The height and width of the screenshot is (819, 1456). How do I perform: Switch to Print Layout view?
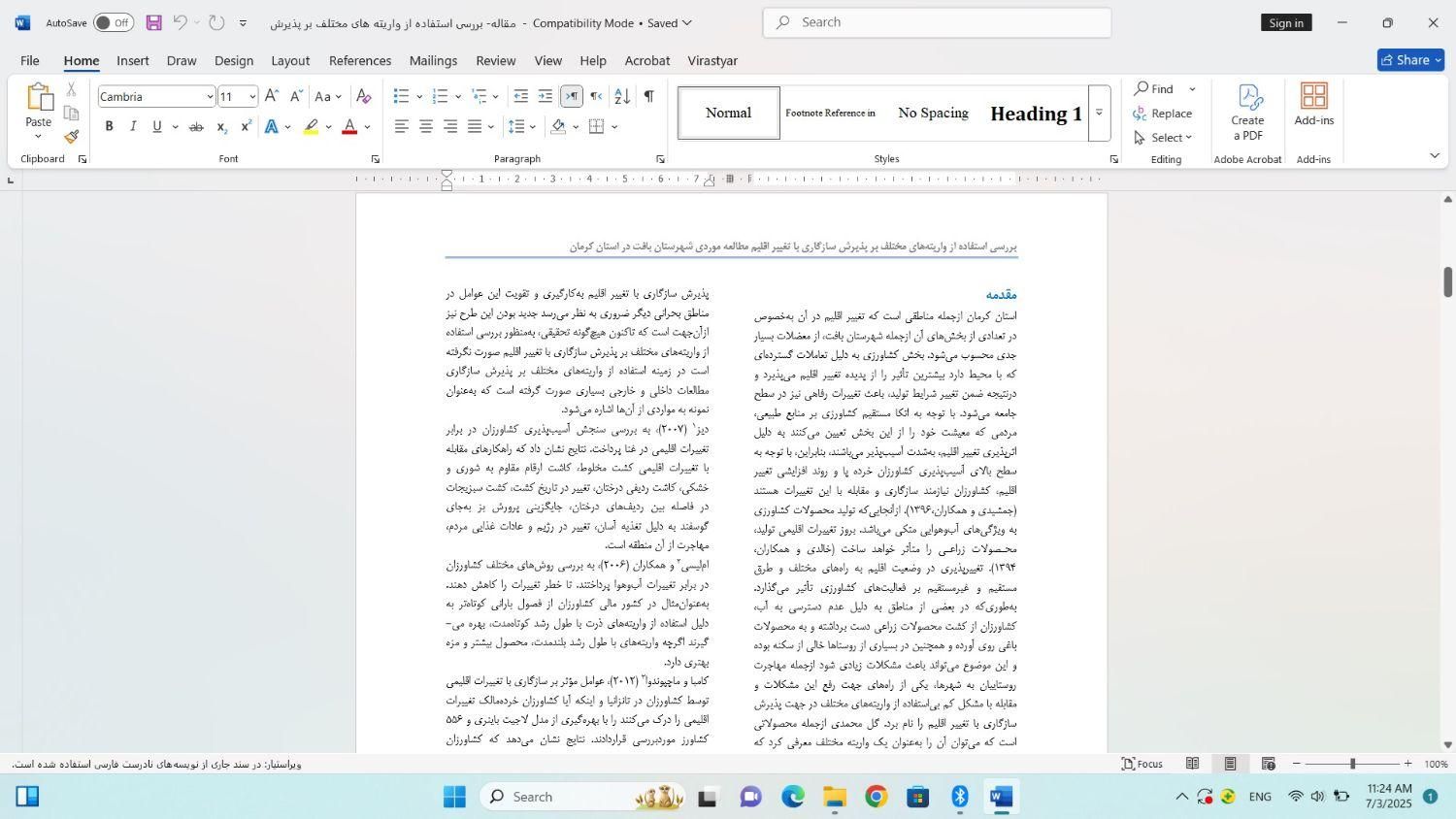1230,764
